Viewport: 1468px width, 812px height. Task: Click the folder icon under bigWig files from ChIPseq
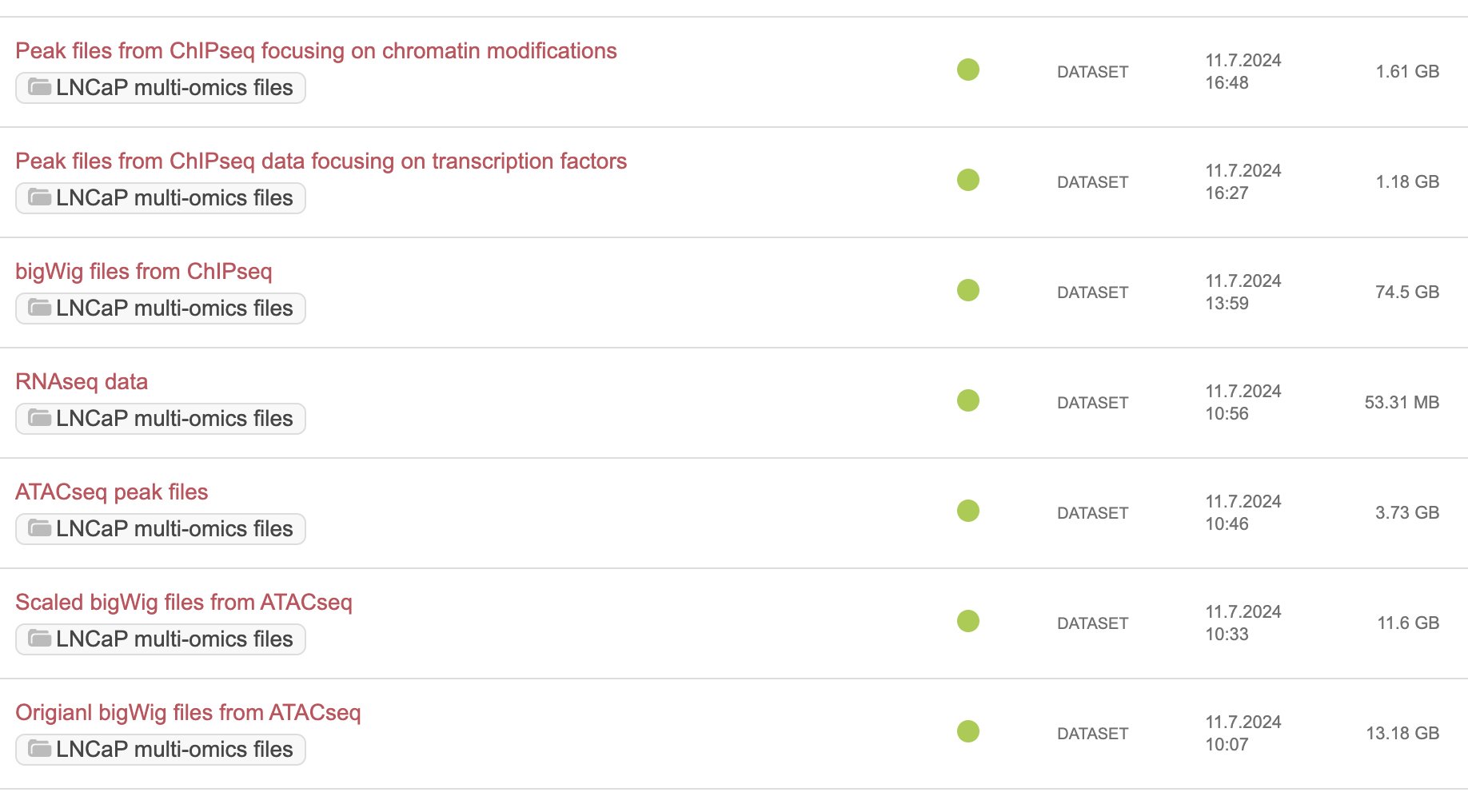coord(40,307)
